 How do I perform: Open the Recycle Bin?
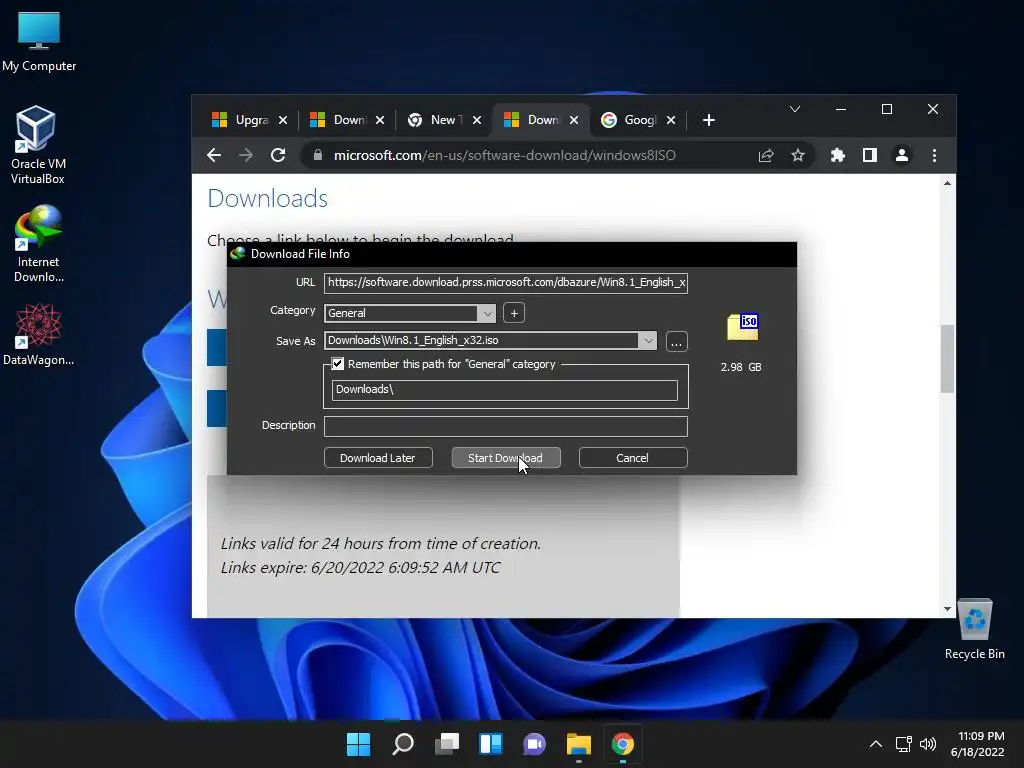point(974,629)
